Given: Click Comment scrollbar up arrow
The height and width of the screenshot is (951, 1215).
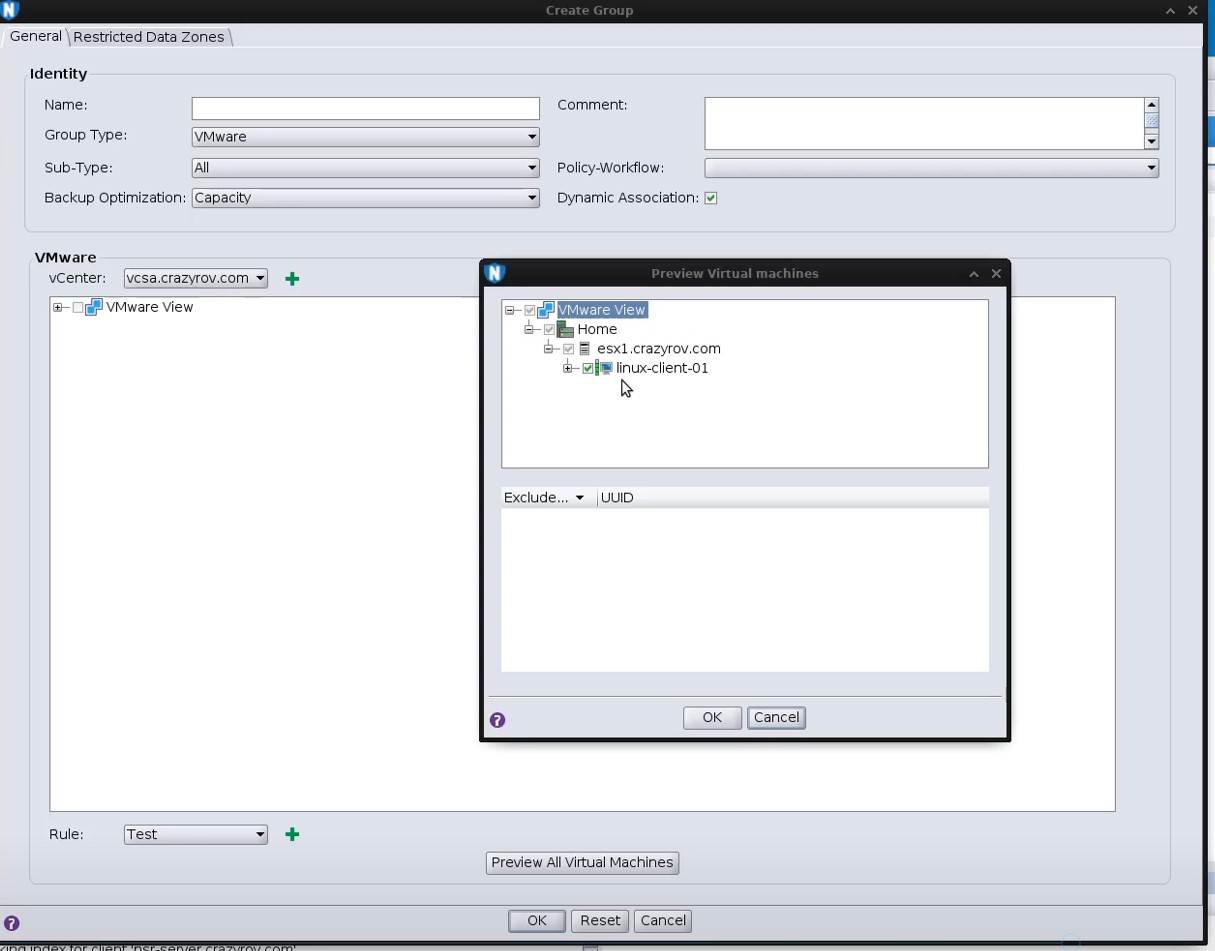Looking at the screenshot, I should click(x=1151, y=105).
